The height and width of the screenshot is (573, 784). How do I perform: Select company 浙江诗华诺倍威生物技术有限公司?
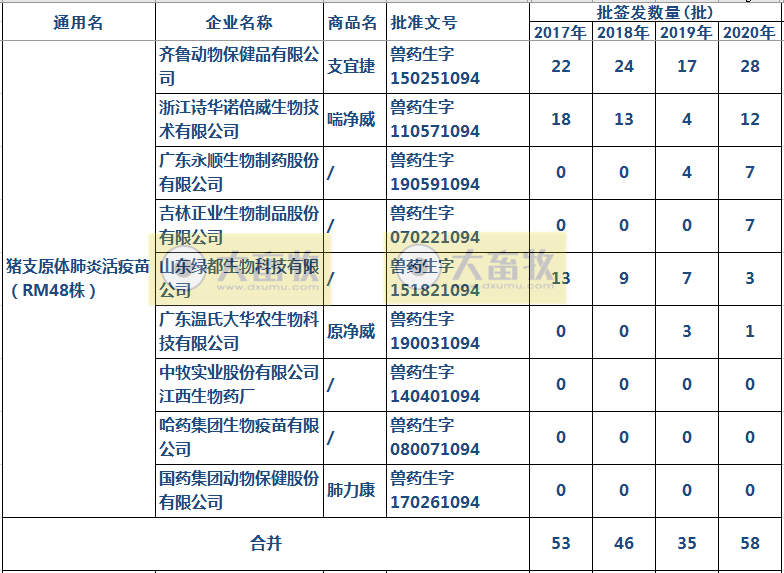pyautogui.click(x=240, y=120)
